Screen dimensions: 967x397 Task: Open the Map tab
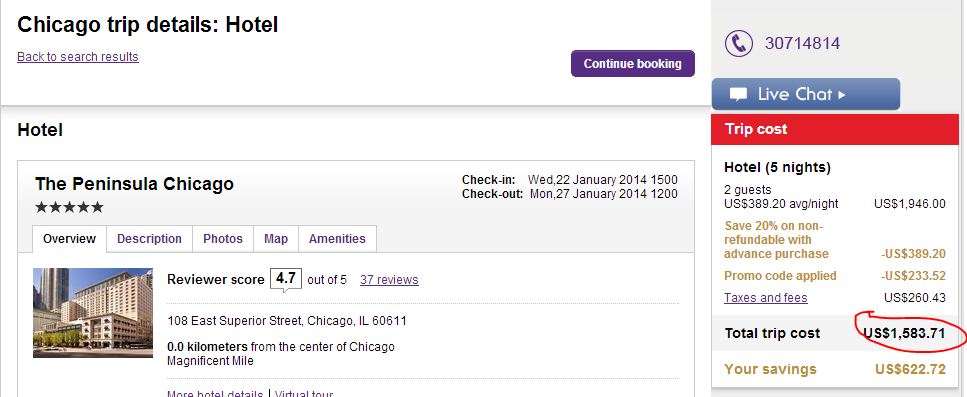point(276,239)
